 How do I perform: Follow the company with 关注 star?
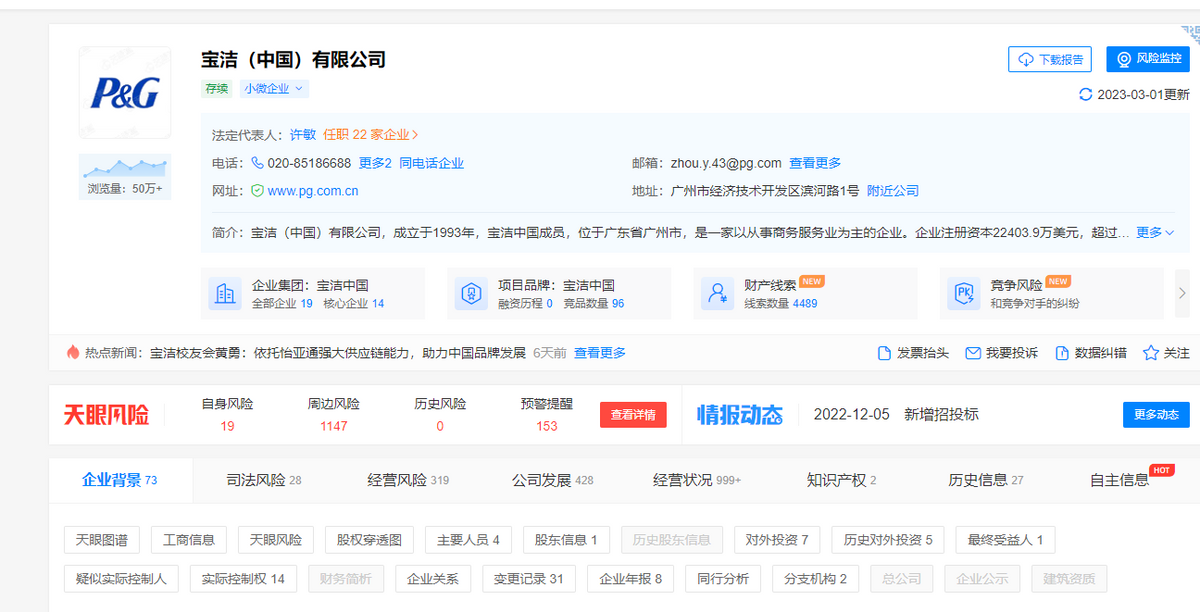click(1166, 353)
